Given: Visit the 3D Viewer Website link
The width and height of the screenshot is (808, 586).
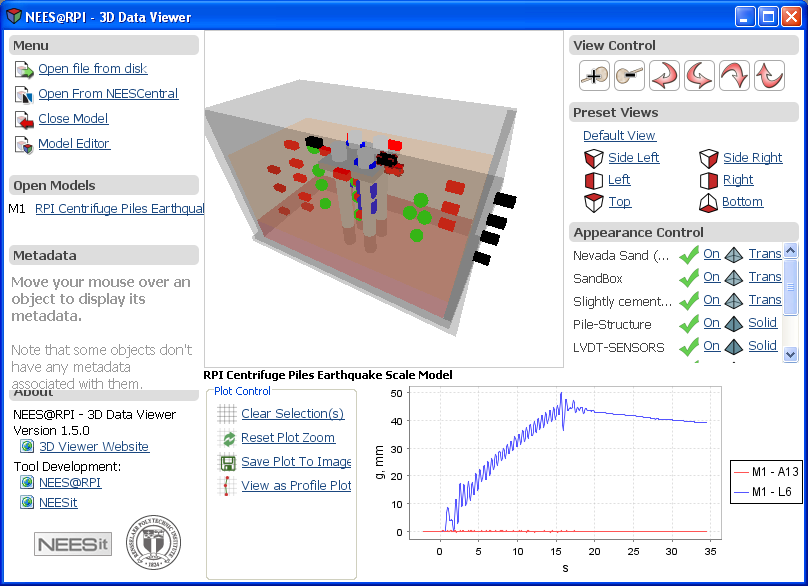Looking at the screenshot, I should pyautogui.click(x=94, y=447).
